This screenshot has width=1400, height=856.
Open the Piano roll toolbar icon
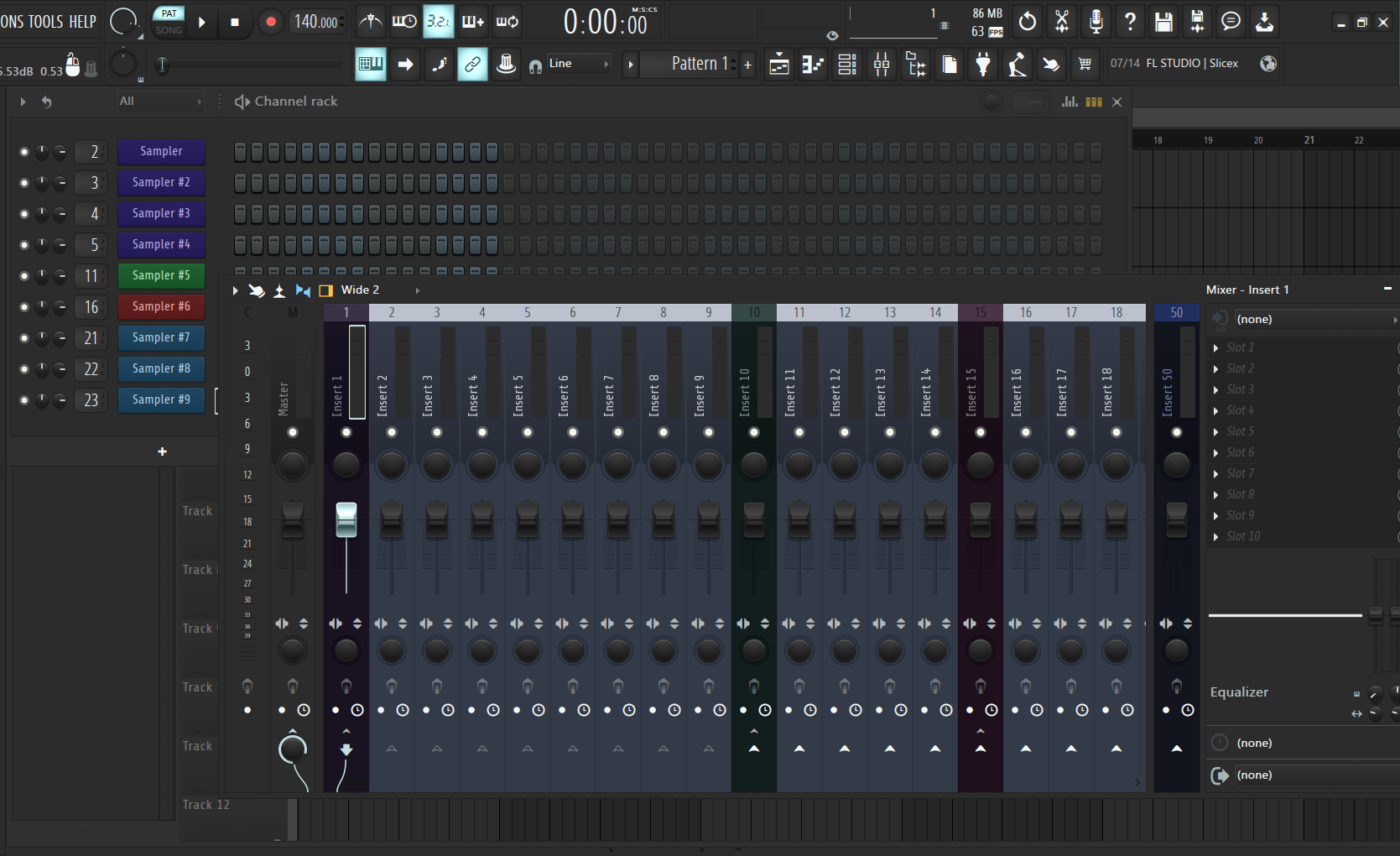[x=812, y=64]
